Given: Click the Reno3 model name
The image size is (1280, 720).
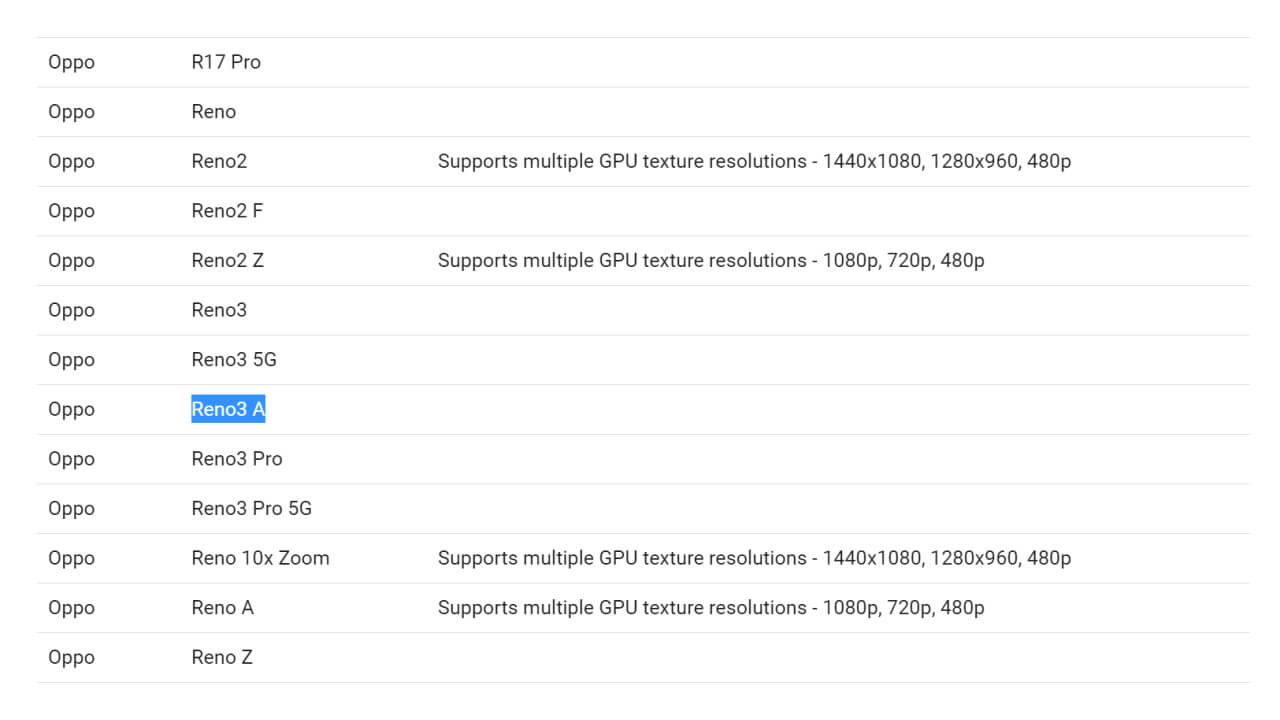Looking at the screenshot, I should coord(219,310).
